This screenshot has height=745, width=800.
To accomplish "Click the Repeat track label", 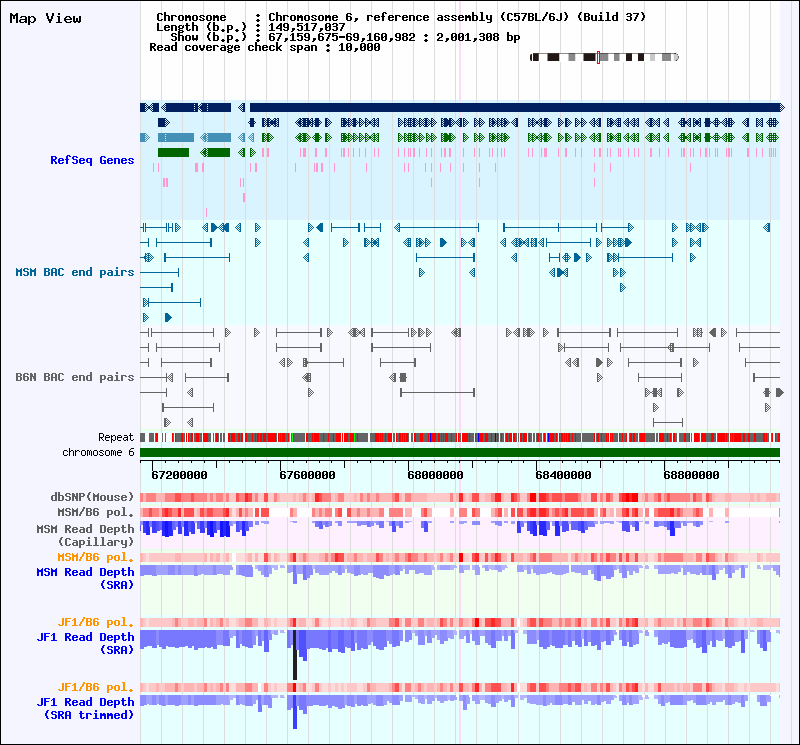I will pos(116,437).
